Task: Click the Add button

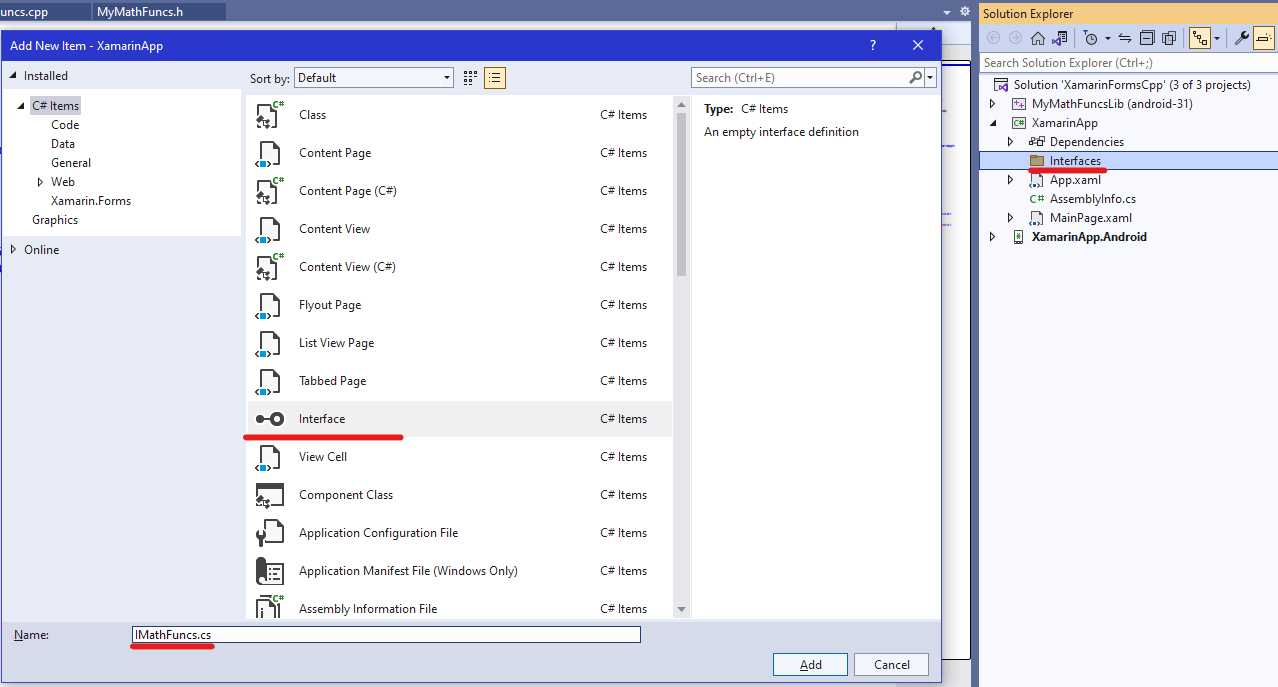Action: tap(809, 664)
